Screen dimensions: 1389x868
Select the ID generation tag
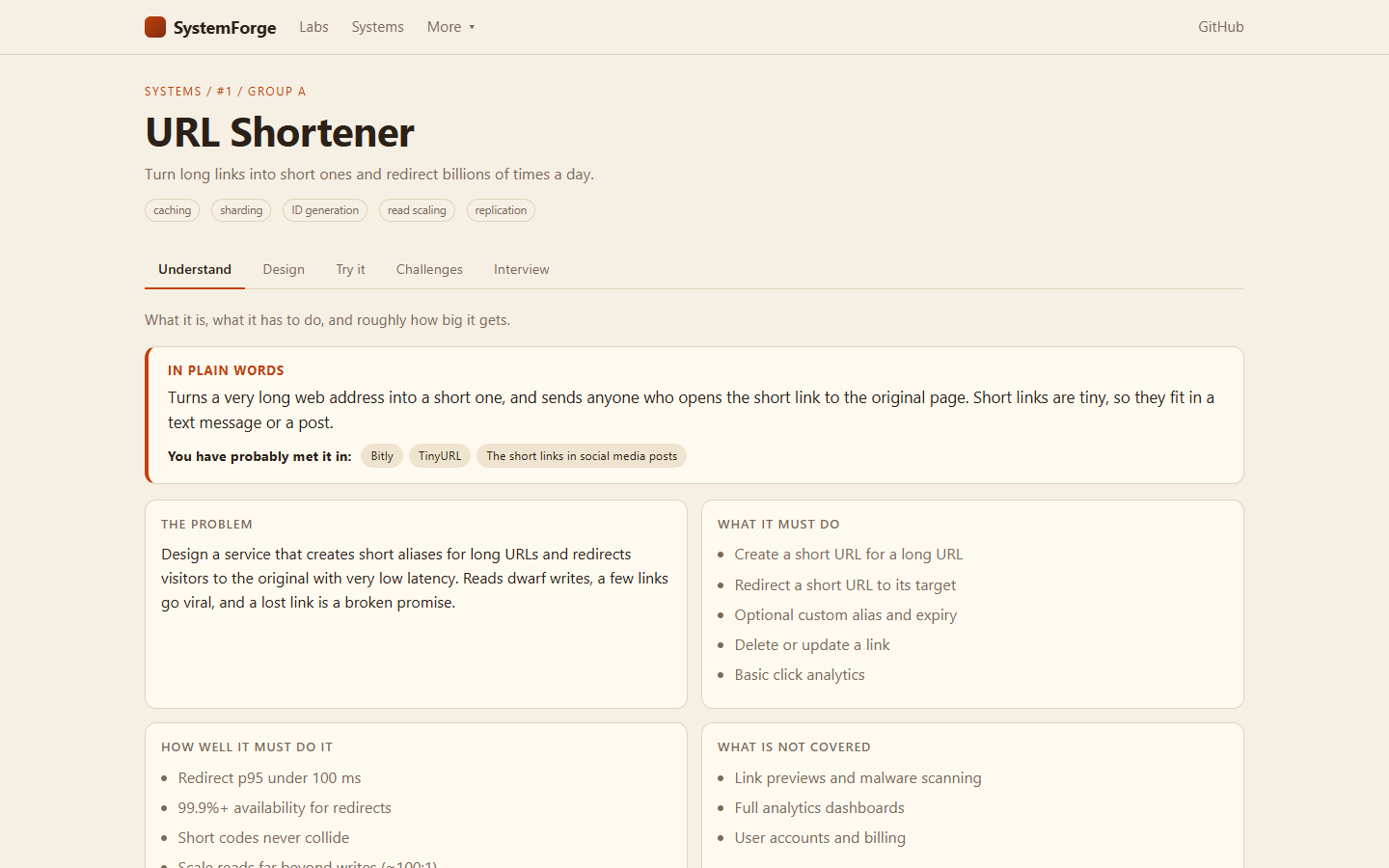coord(325,210)
